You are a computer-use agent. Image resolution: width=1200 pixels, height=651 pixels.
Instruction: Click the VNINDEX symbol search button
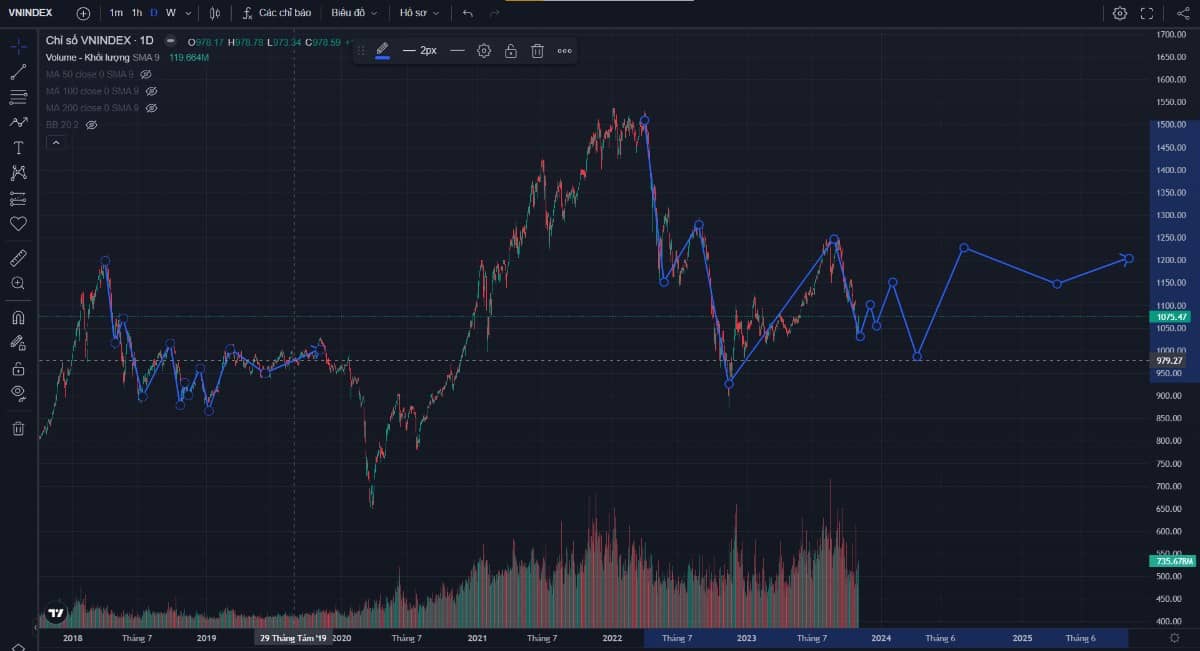[30, 13]
